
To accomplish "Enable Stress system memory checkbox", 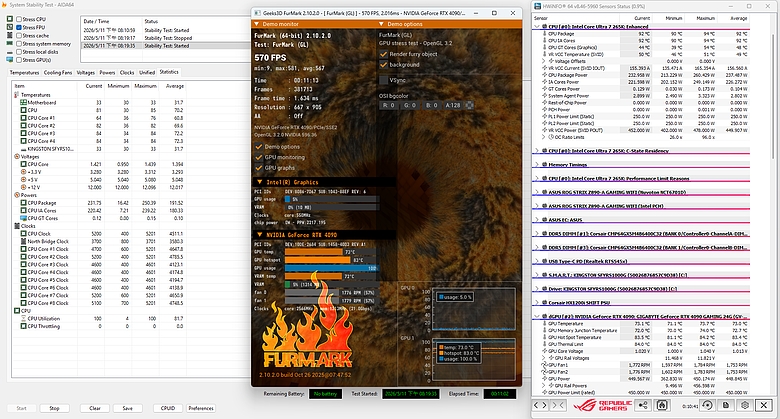I will point(19,44).
